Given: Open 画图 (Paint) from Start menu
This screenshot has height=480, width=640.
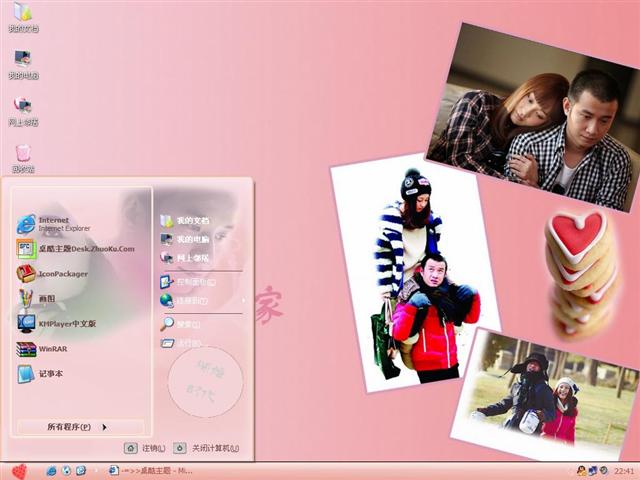Looking at the screenshot, I should coord(45,298).
